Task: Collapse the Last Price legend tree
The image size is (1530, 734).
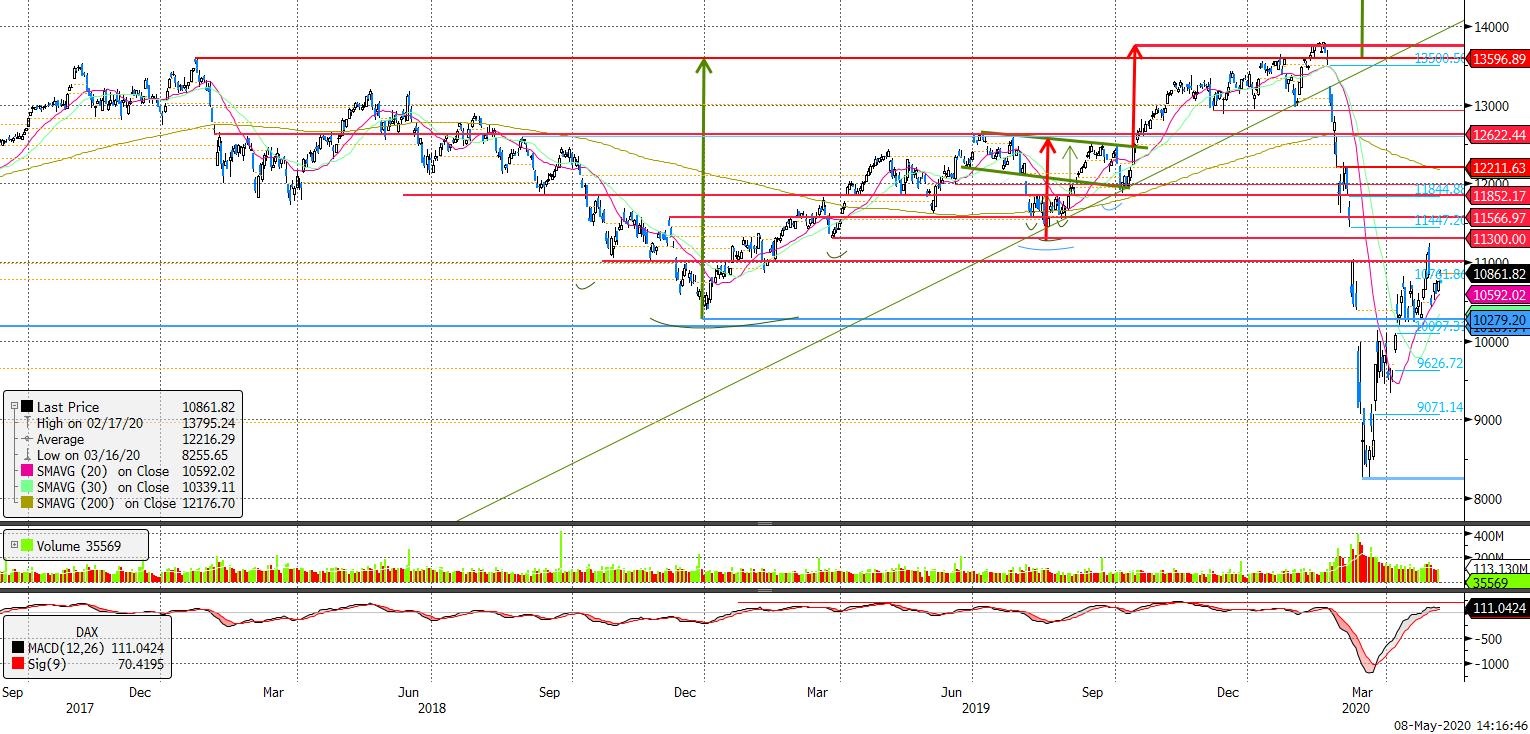Action: click(13, 407)
